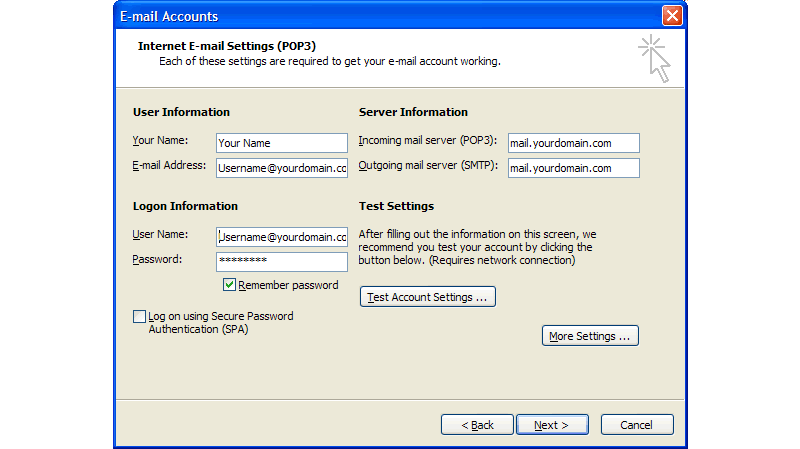Image resolution: width=800 pixels, height=449 pixels.
Task: Click the Test Account Settings button
Action: pyautogui.click(x=428, y=296)
